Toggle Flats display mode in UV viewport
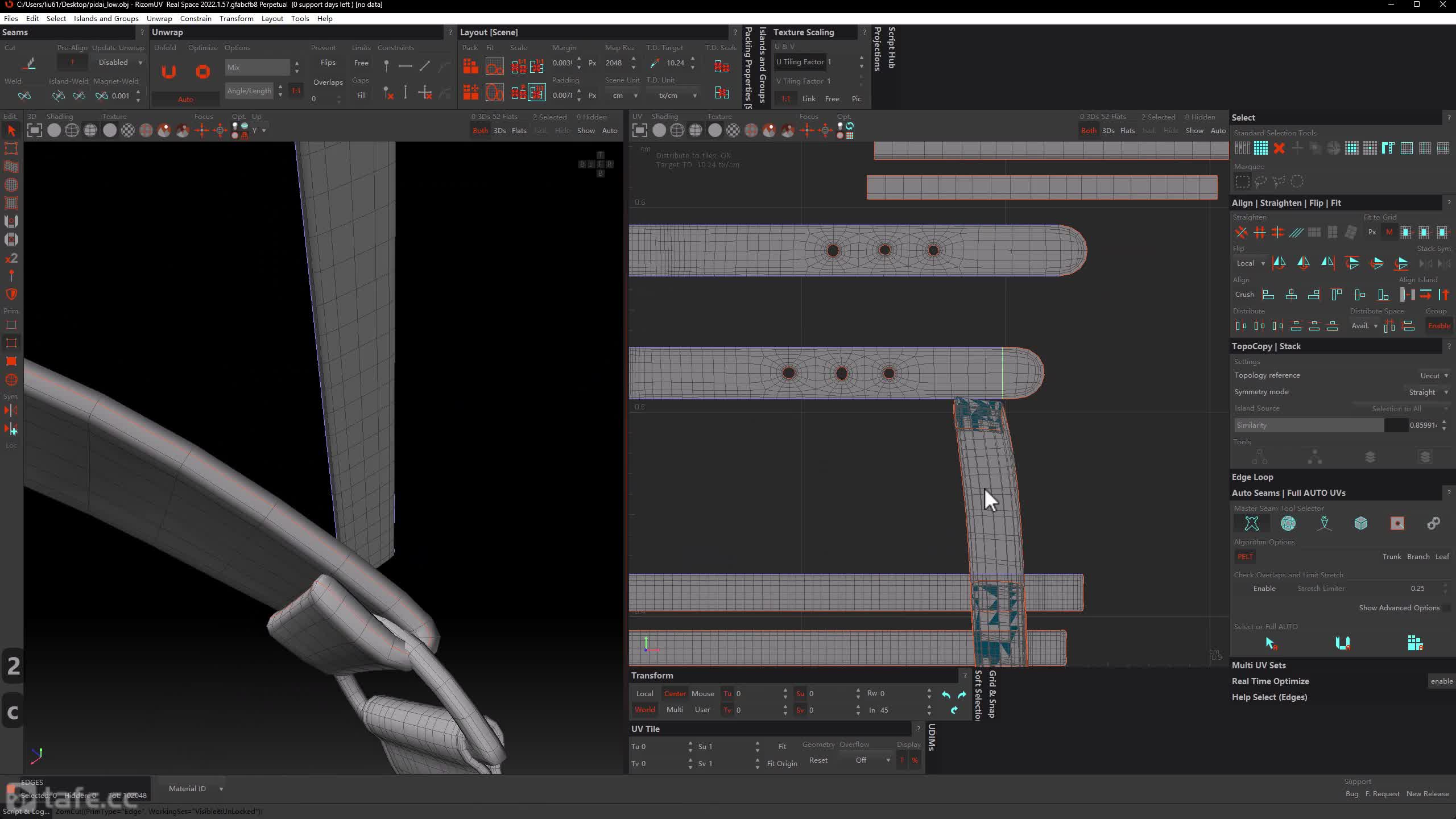The height and width of the screenshot is (819, 1456). (x=1127, y=131)
